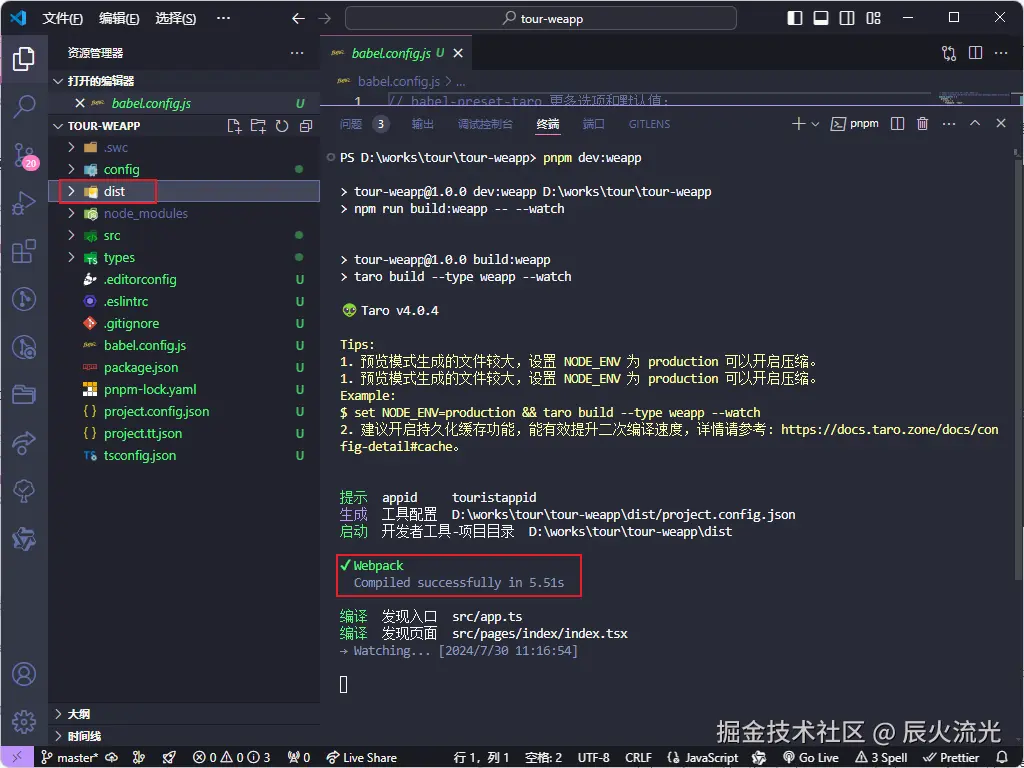
Task: Split the terminal pane
Action: [897, 123]
